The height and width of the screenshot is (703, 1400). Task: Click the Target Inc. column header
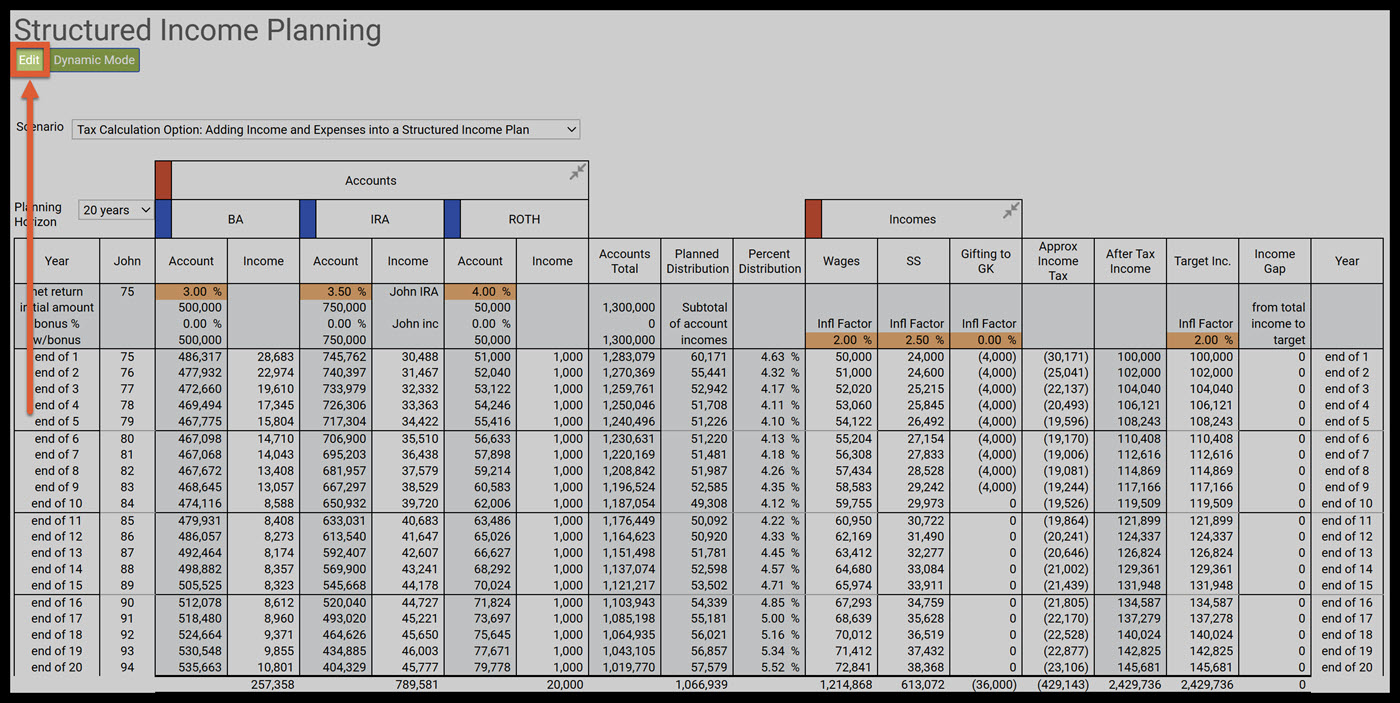pos(1203,261)
